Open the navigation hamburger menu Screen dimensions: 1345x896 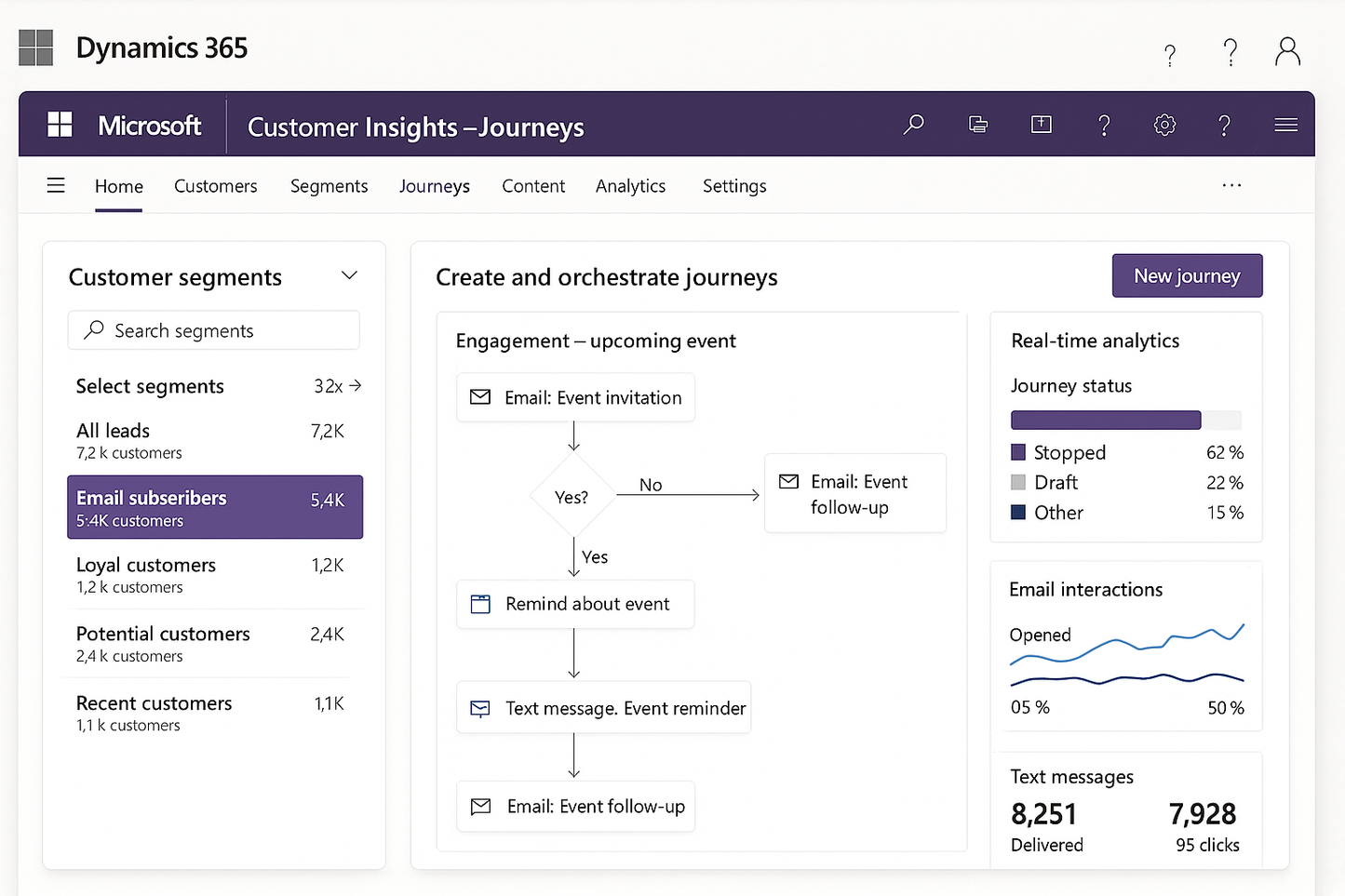pos(56,185)
